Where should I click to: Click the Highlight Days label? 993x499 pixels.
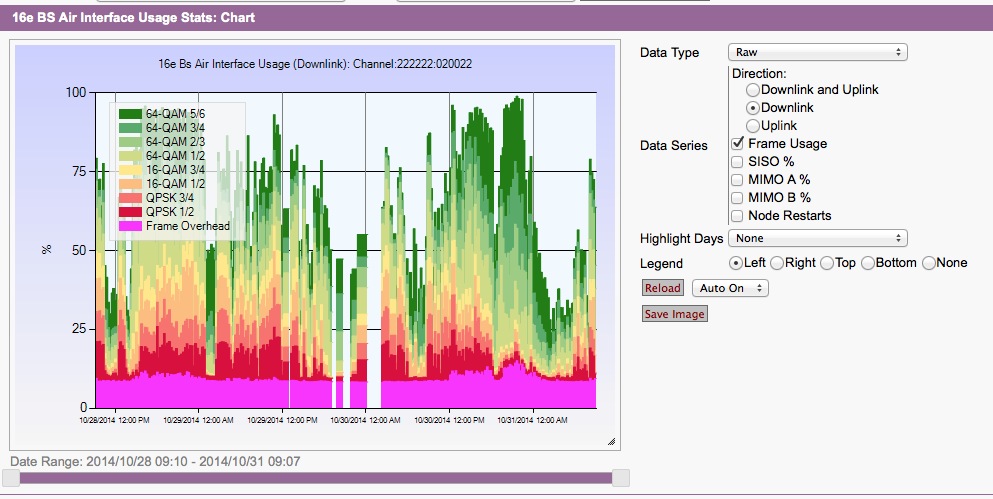point(681,239)
